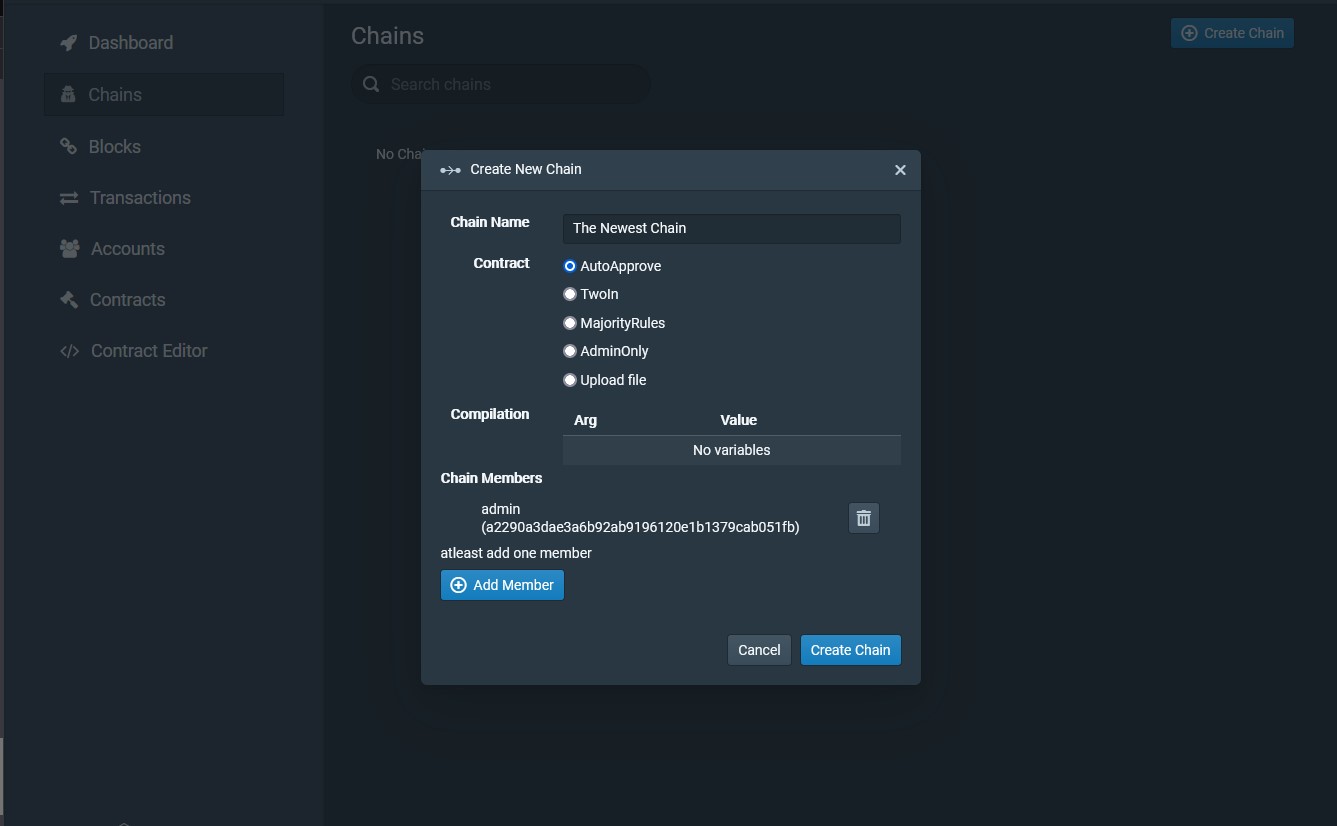
Task: Switch to the Chains page in sidebar
Action: [115, 94]
